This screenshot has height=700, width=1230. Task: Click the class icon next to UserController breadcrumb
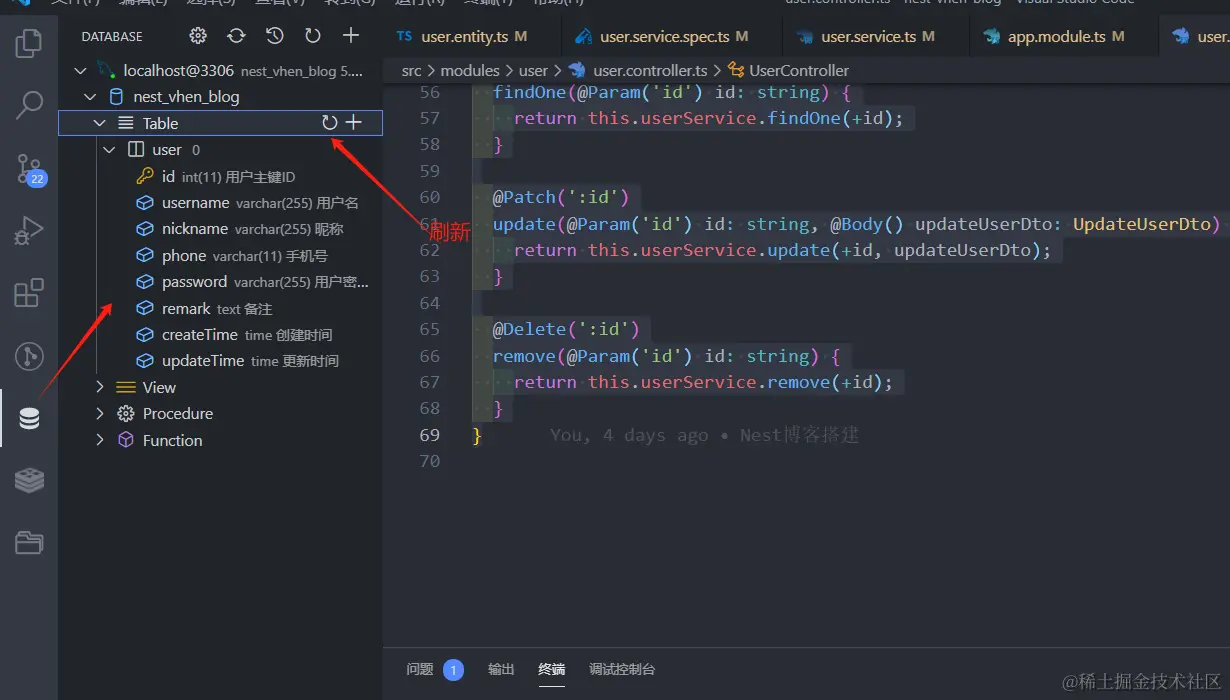pyautogui.click(x=736, y=70)
